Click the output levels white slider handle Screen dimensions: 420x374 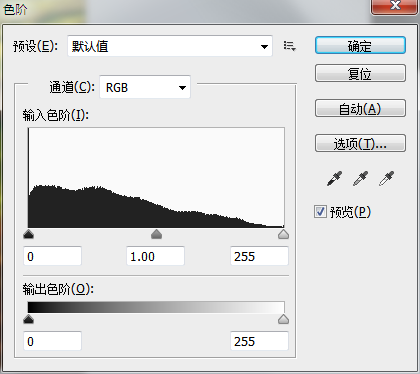click(x=283, y=319)
